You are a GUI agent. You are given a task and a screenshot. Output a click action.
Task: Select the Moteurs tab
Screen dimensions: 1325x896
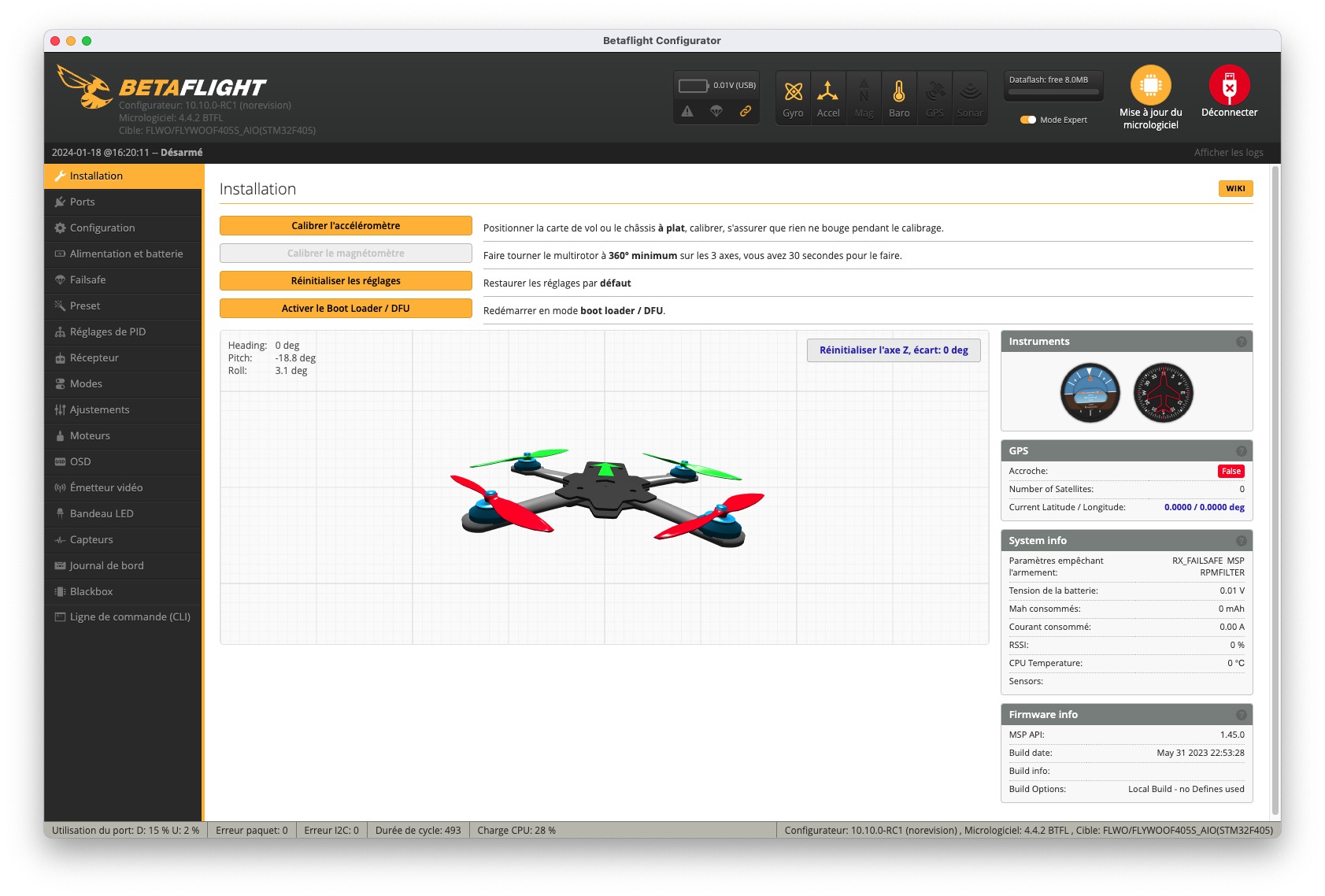pyautogui.click(x=124, y=436)
